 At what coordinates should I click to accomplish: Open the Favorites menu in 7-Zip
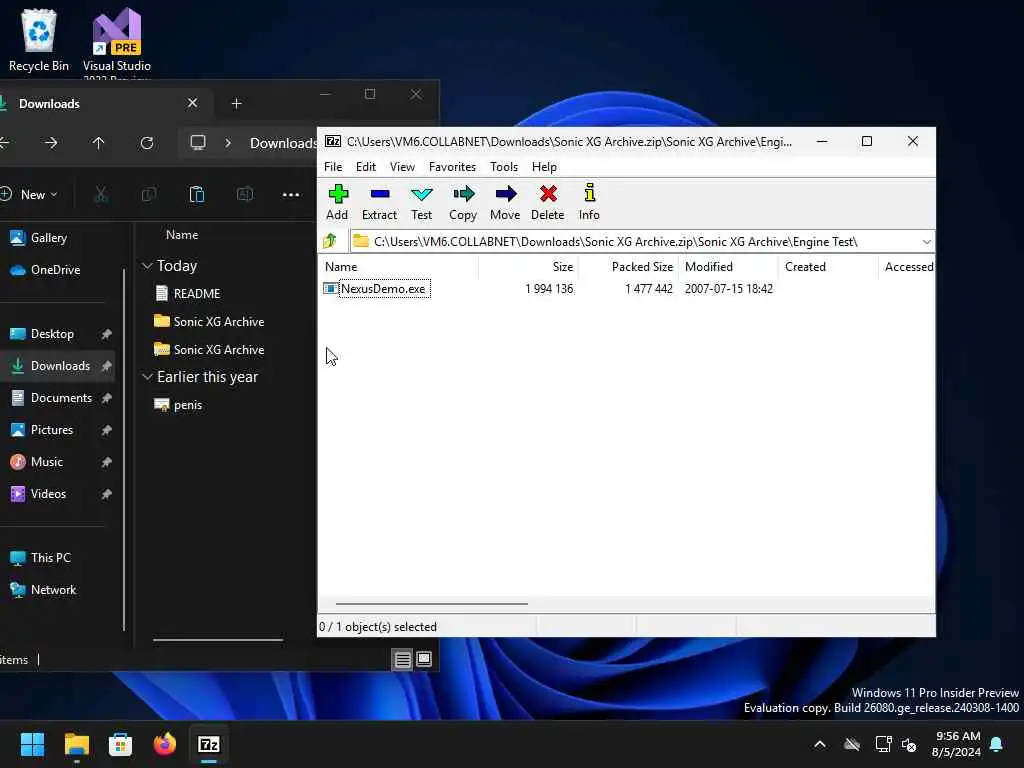point(452,167)
